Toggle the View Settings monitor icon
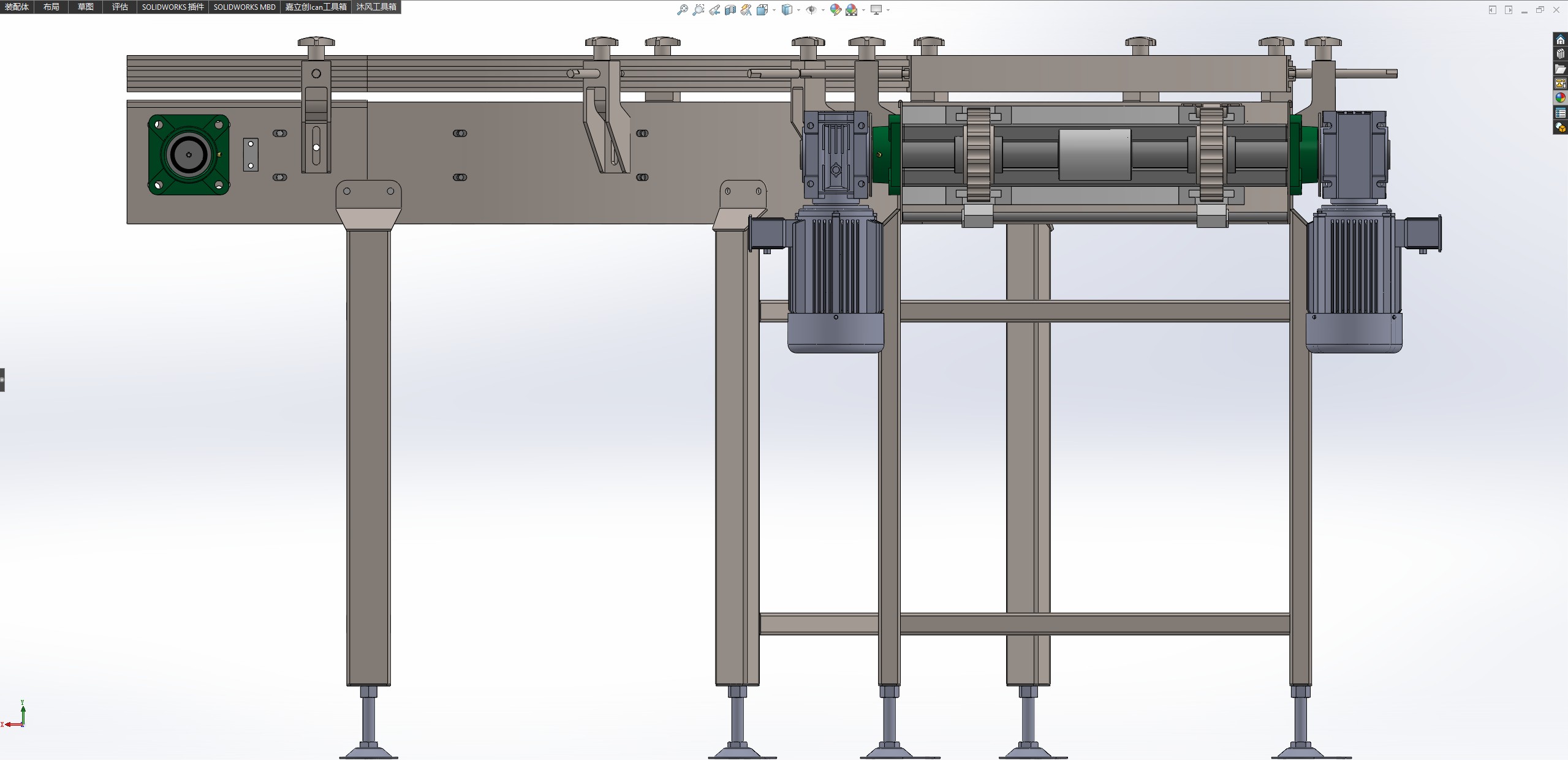The height and width of the screenshot is (760, 1568). click(x=876, y=10)
